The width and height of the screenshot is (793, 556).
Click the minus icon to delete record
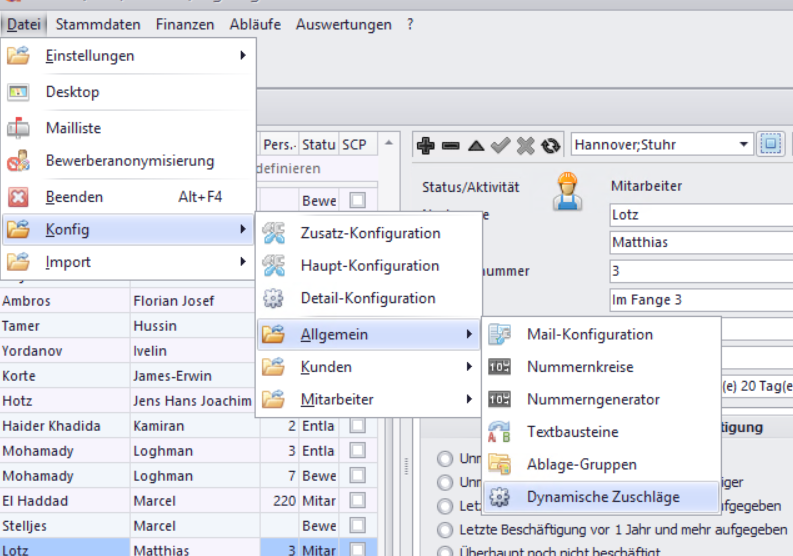click(450, 145)
